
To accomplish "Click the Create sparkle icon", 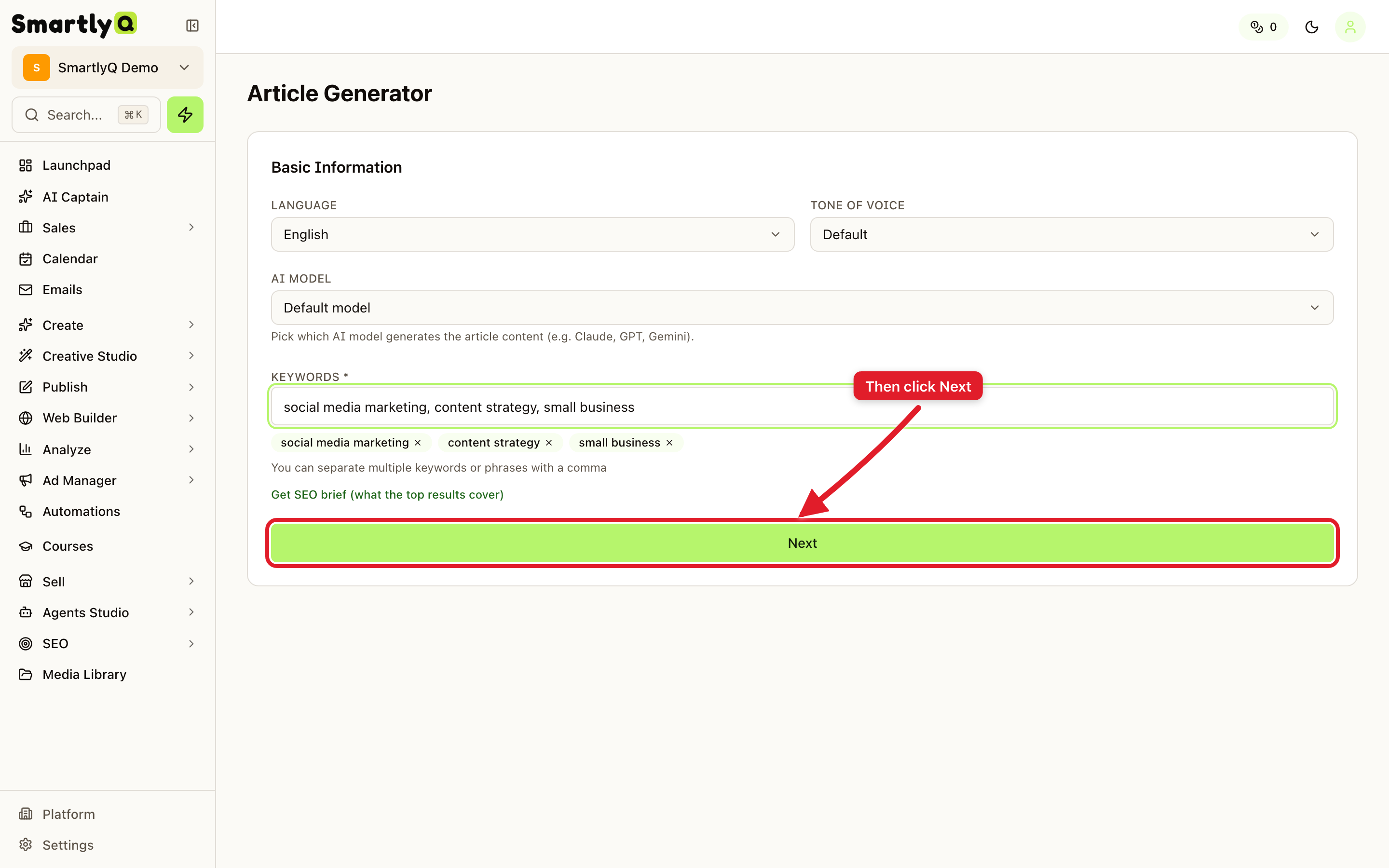I will coord(25,325).
